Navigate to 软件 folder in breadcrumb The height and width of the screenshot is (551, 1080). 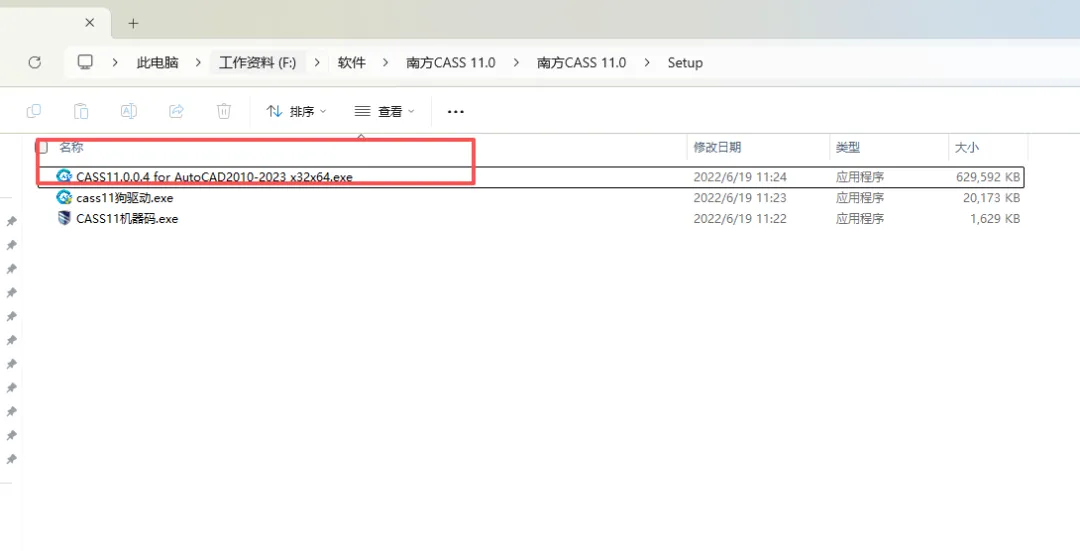[351, 63]
